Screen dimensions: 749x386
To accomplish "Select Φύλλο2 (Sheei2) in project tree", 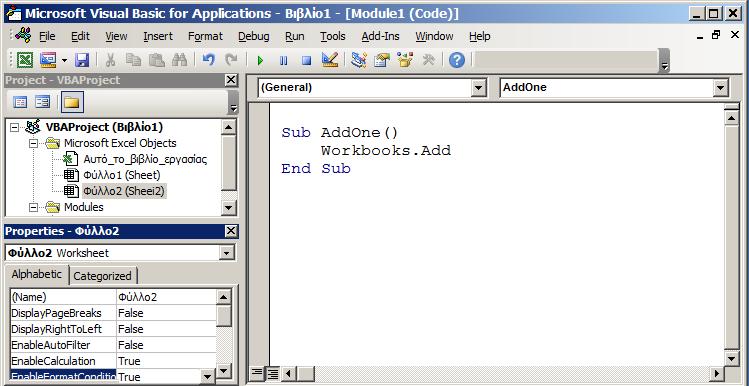I will tap(124, 192).
